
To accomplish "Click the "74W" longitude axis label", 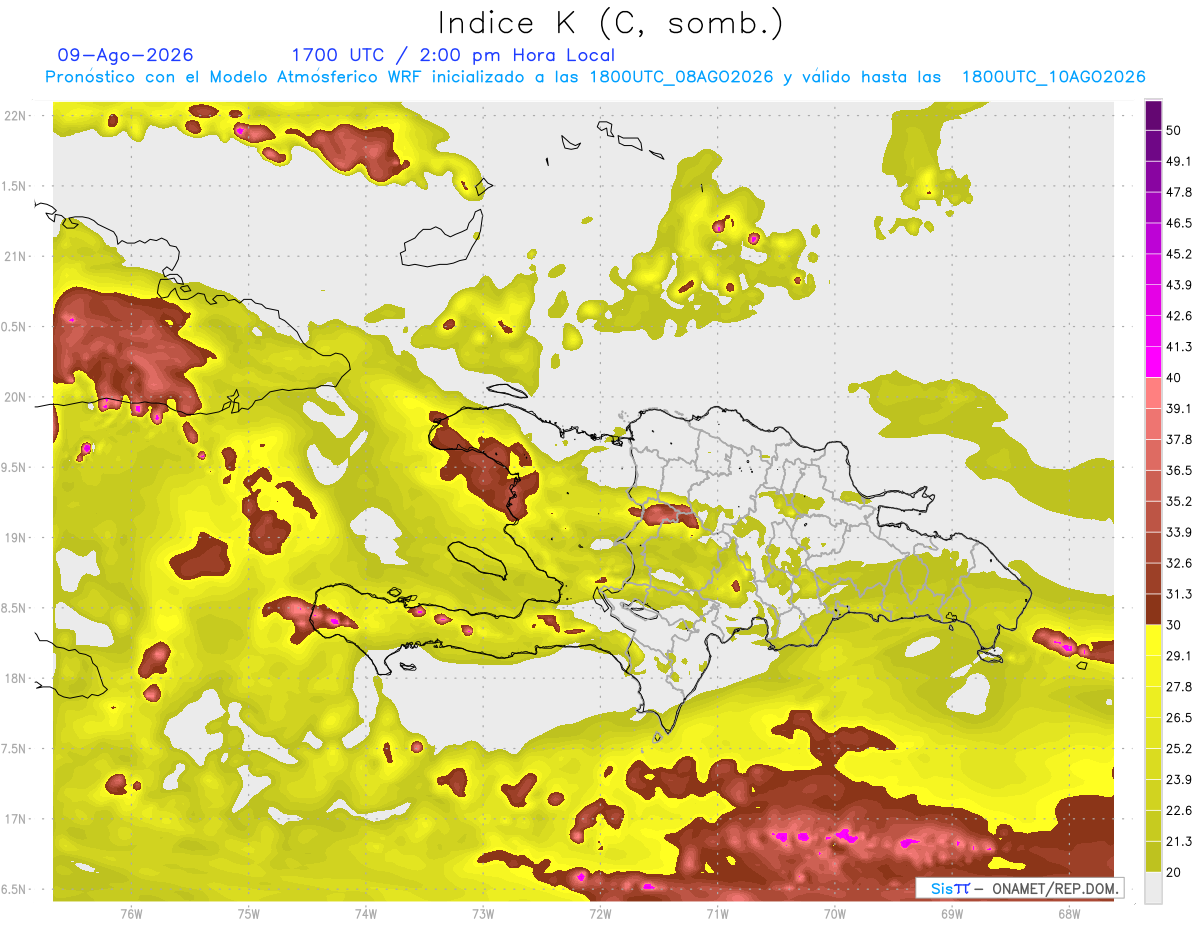I will pyautogui.click(x=366, y=913).
